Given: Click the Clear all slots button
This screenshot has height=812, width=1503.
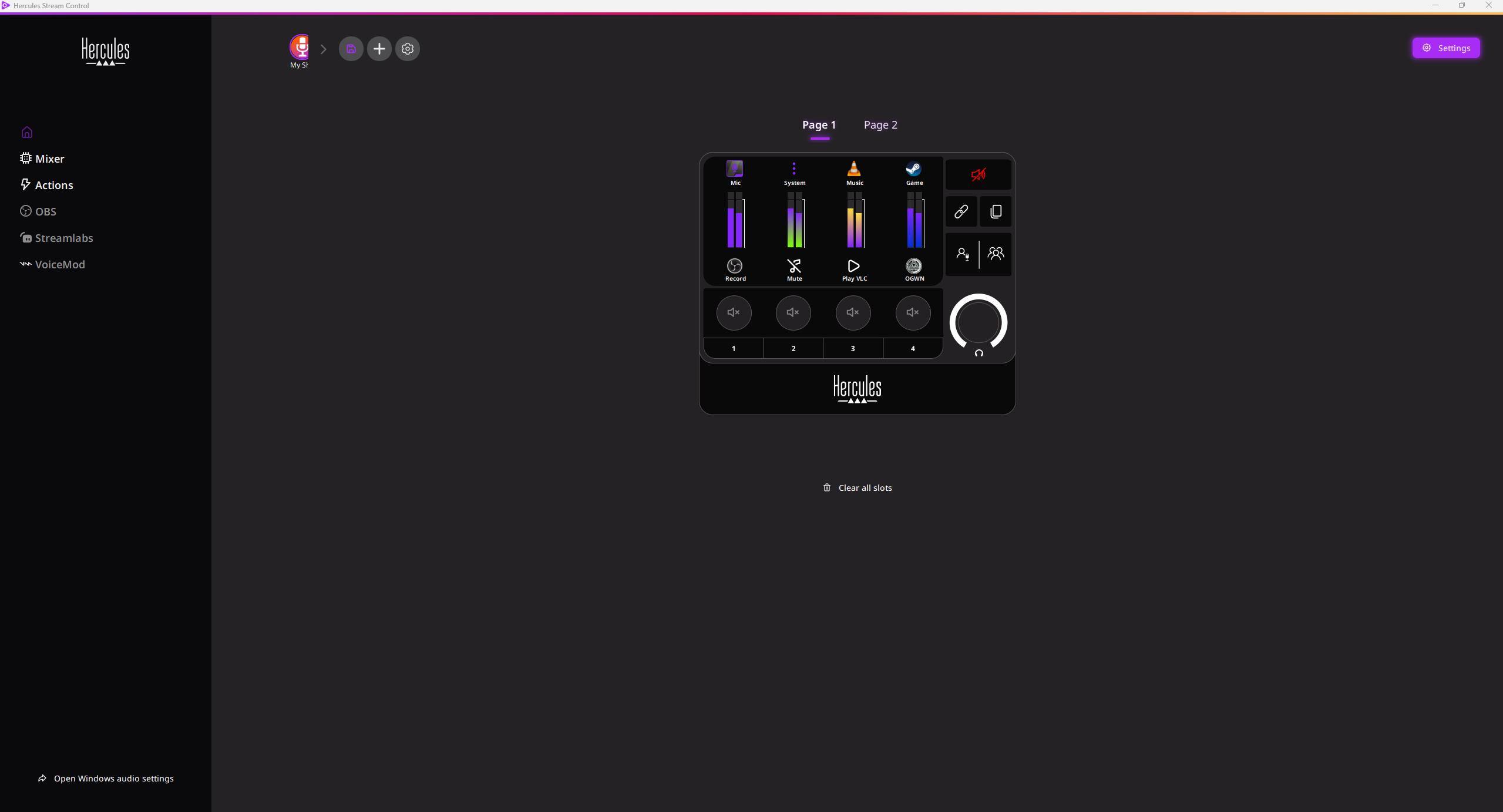Looking at the screenshot, I should pyautogui.click(x=858, y=488).
